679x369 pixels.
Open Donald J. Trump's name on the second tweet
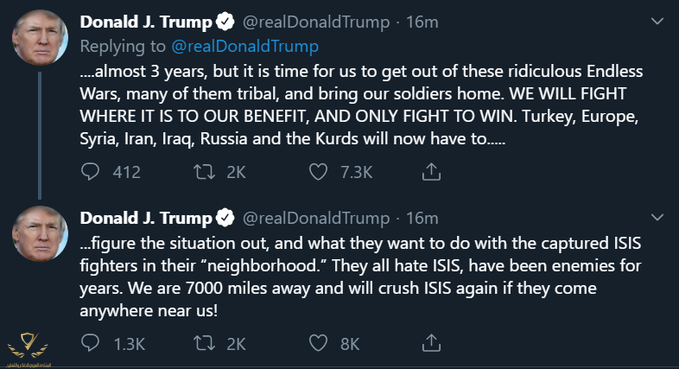tap(146, 218)
